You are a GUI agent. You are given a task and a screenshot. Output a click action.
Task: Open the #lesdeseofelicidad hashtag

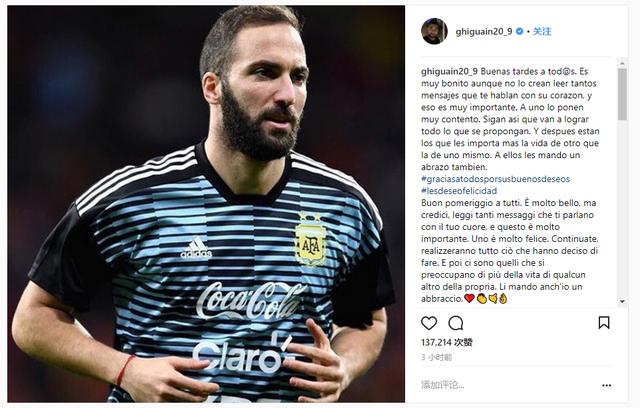[x=459, y=191]
